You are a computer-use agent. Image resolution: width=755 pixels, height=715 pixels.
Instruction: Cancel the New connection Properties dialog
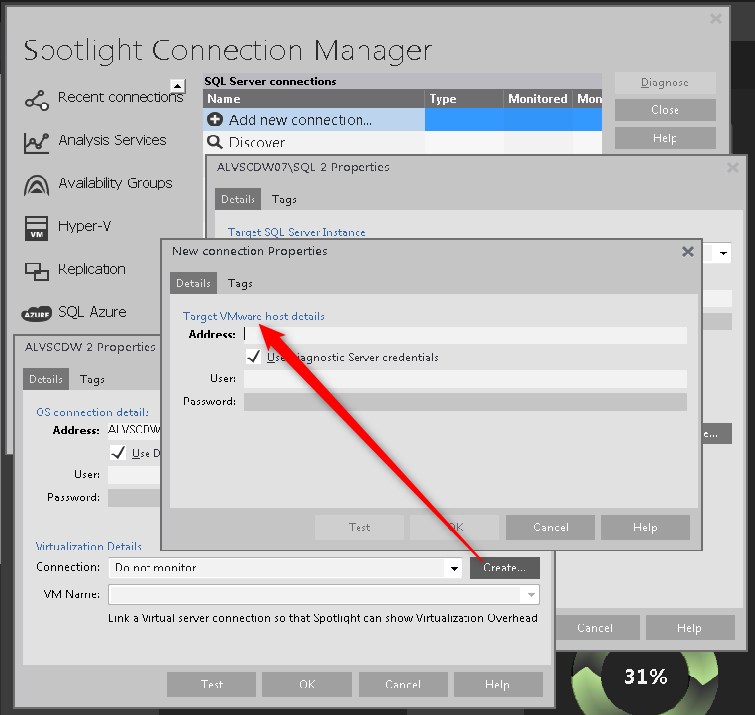click(550, 527)
